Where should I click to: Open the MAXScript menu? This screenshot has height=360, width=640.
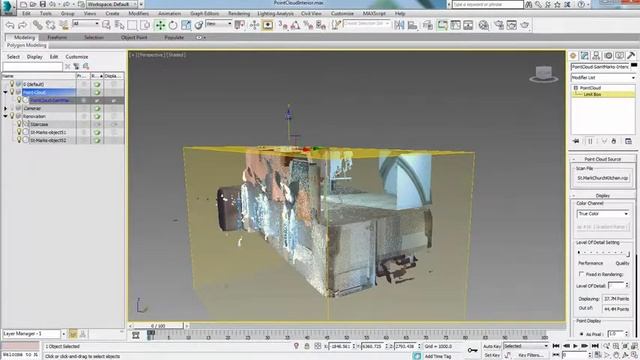[374, 13]
